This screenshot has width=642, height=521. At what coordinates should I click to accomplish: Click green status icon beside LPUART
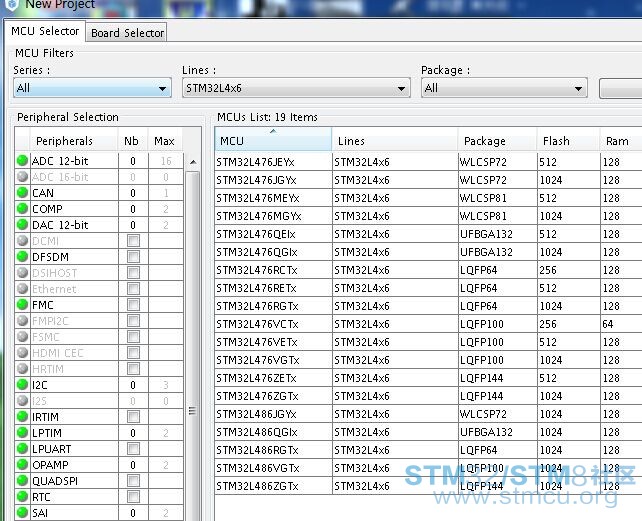(x=23, y=449)
